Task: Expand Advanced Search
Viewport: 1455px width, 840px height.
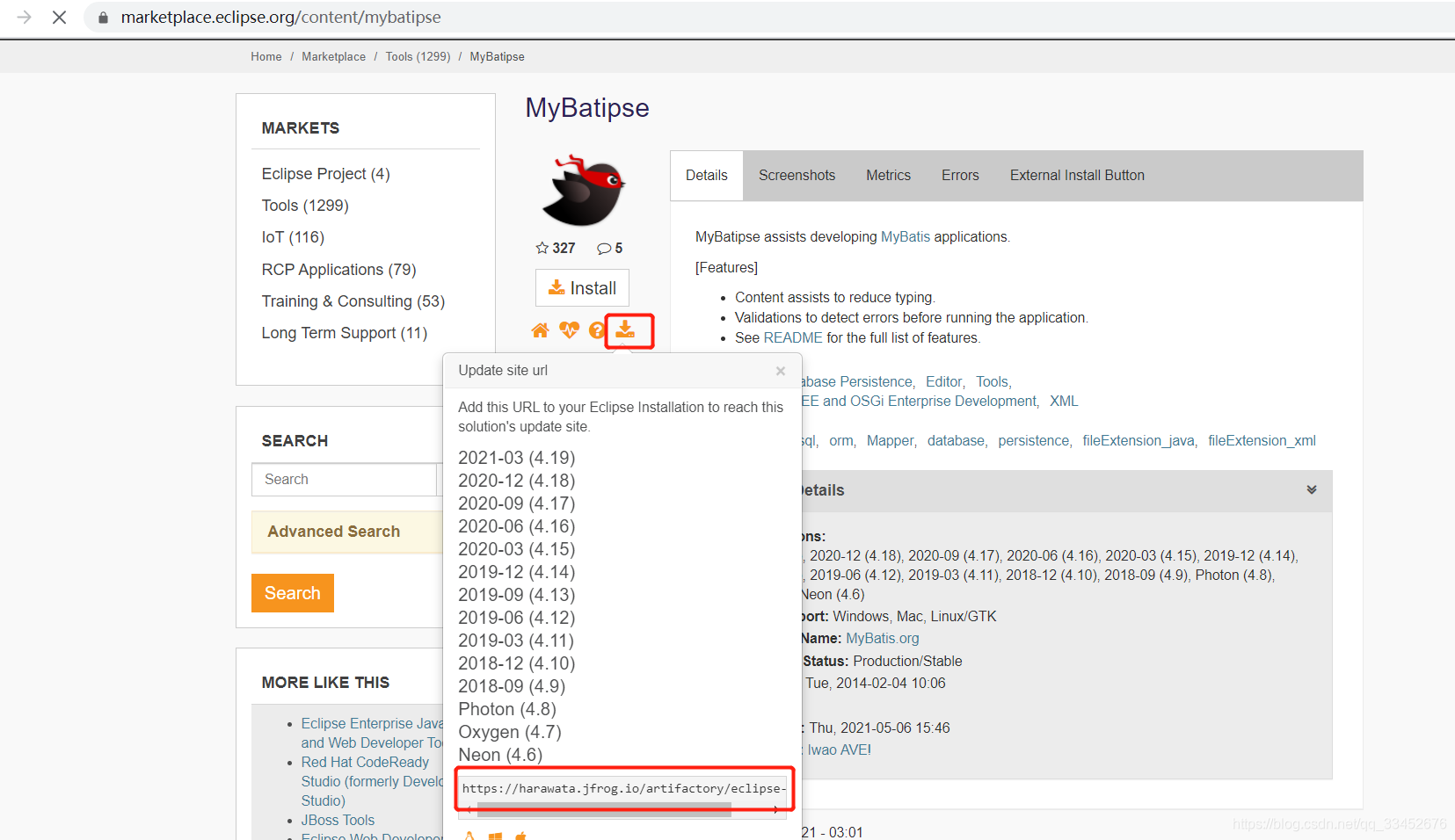Action: click(x=333, y=532)
